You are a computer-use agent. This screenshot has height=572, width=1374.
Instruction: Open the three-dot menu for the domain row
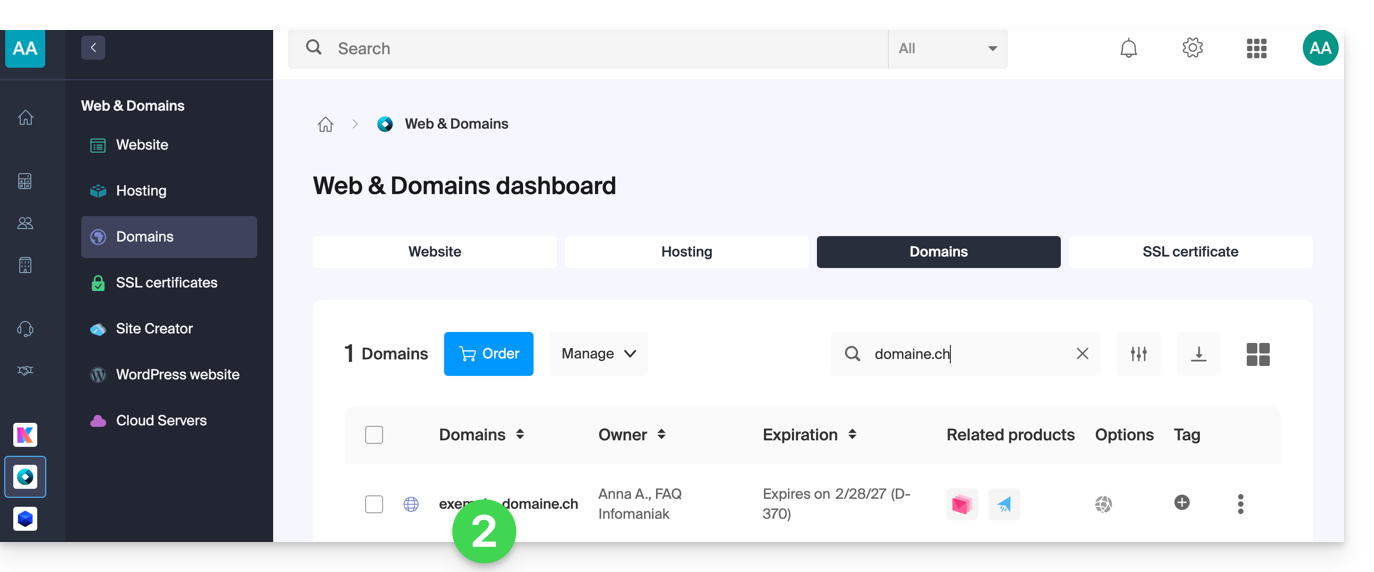pos(1240,504)
